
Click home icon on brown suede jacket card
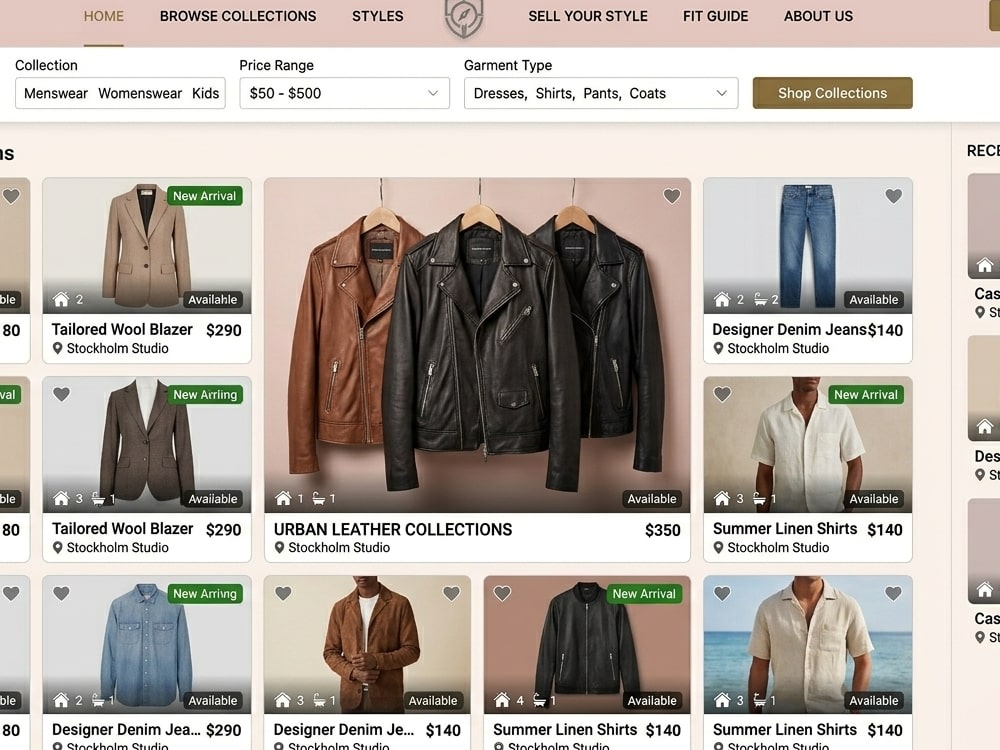(283, 700)
